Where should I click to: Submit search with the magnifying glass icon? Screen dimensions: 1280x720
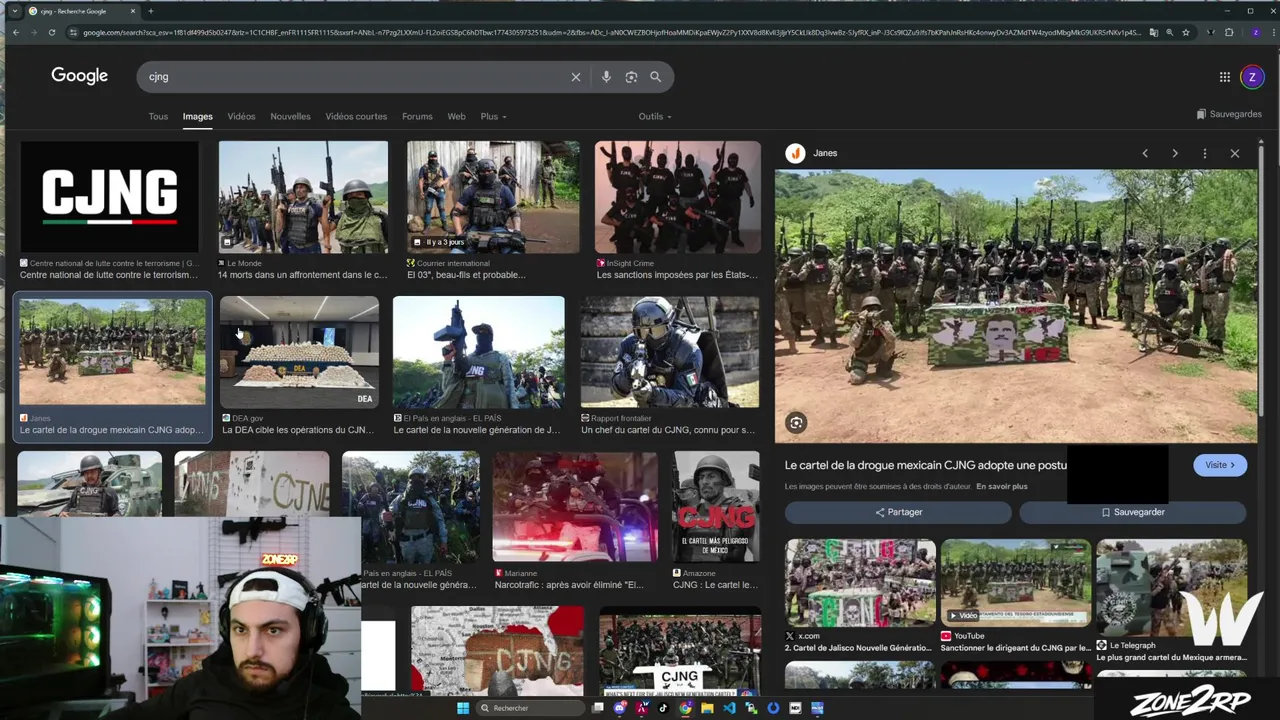(x=656, y=77)
